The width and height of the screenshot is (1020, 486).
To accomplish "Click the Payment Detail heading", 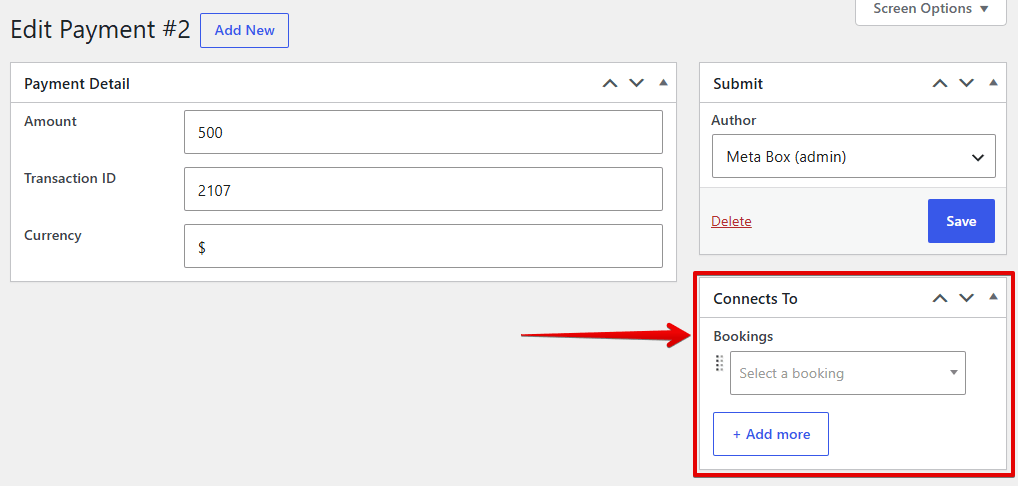I will pyautogui.click(x=77, y=84).
